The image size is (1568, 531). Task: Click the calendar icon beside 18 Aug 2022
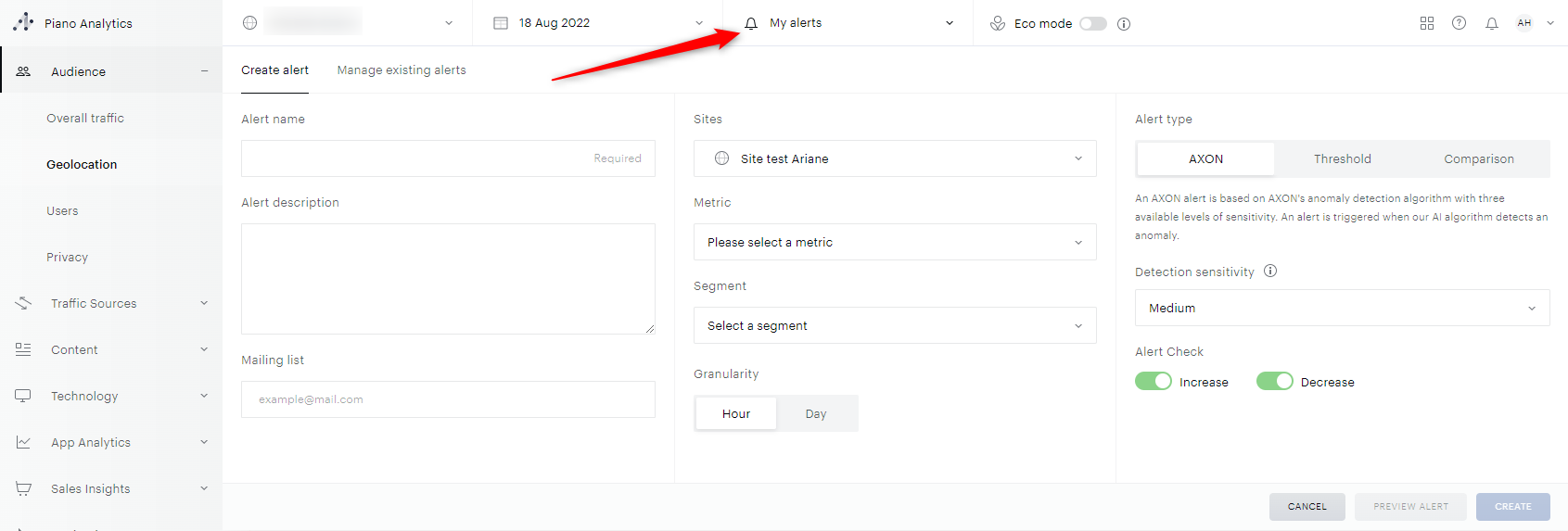pyautogui.click(x=501, y=23)
